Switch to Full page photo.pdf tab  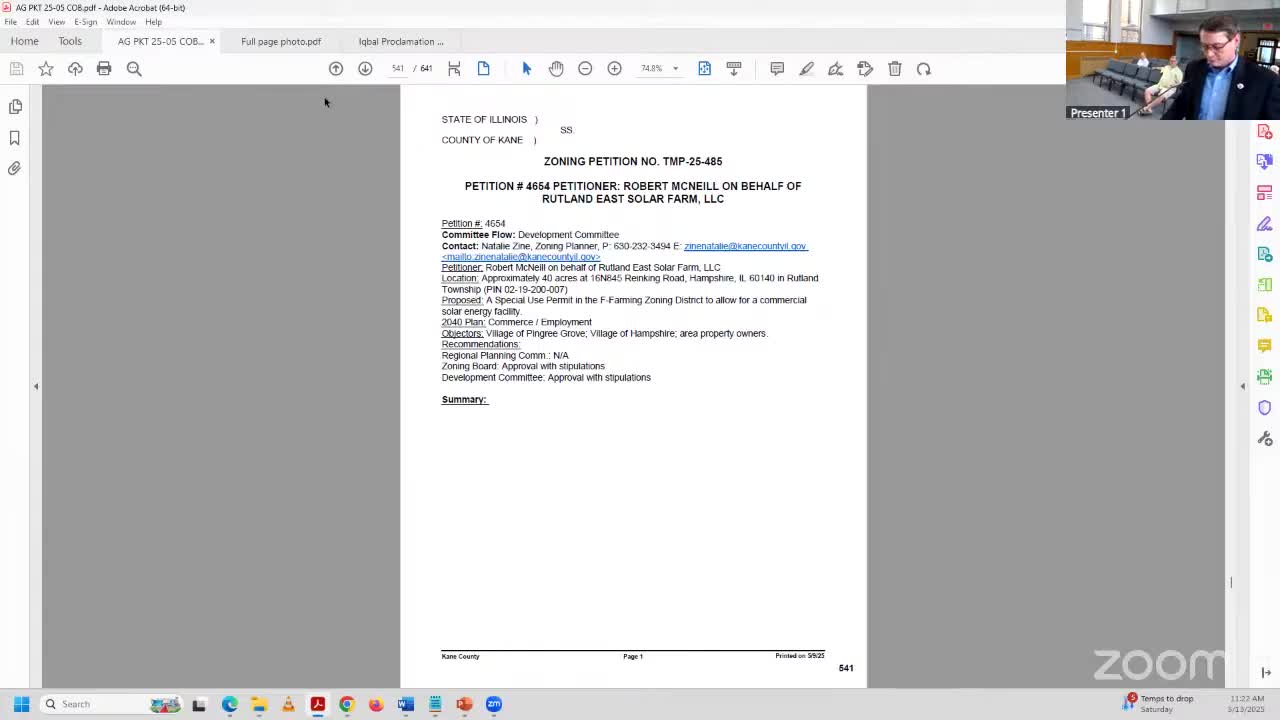click(x=281, y=41)
